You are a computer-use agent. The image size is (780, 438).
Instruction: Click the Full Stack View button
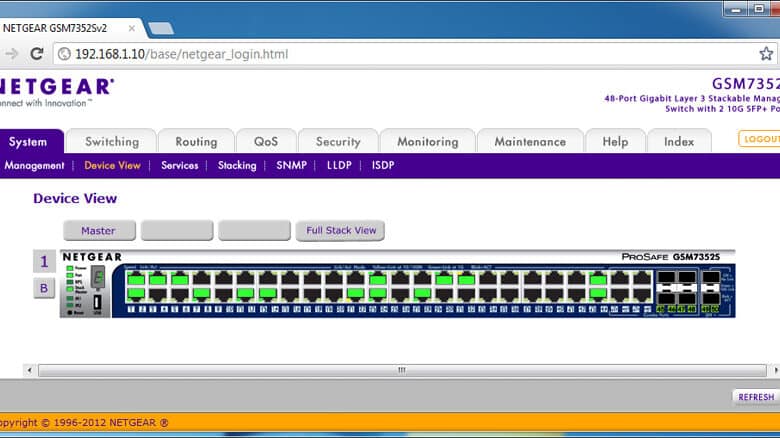[340, 230]
